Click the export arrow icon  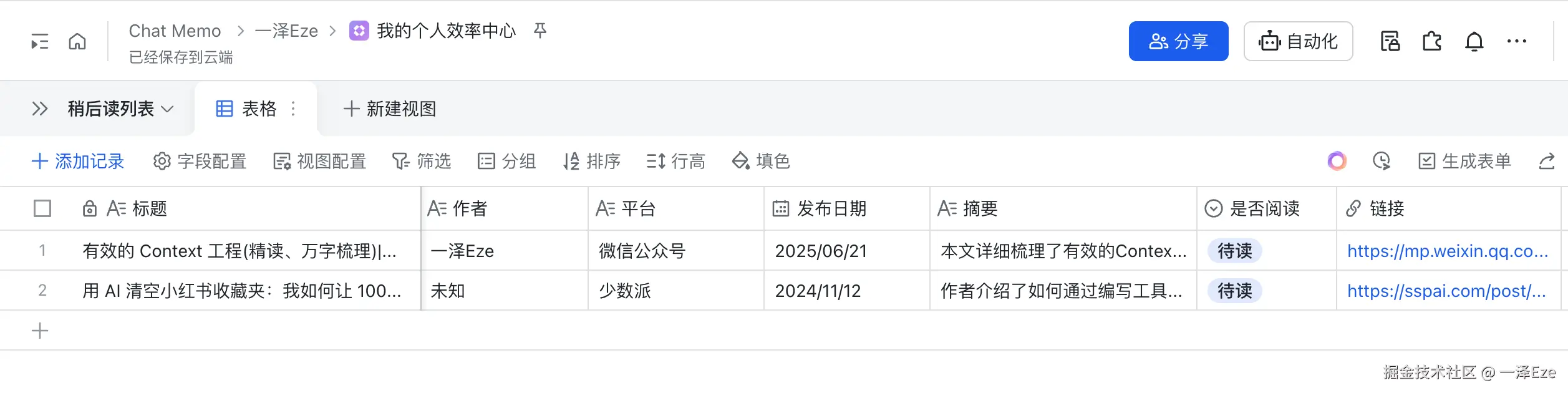[1547, 162]
